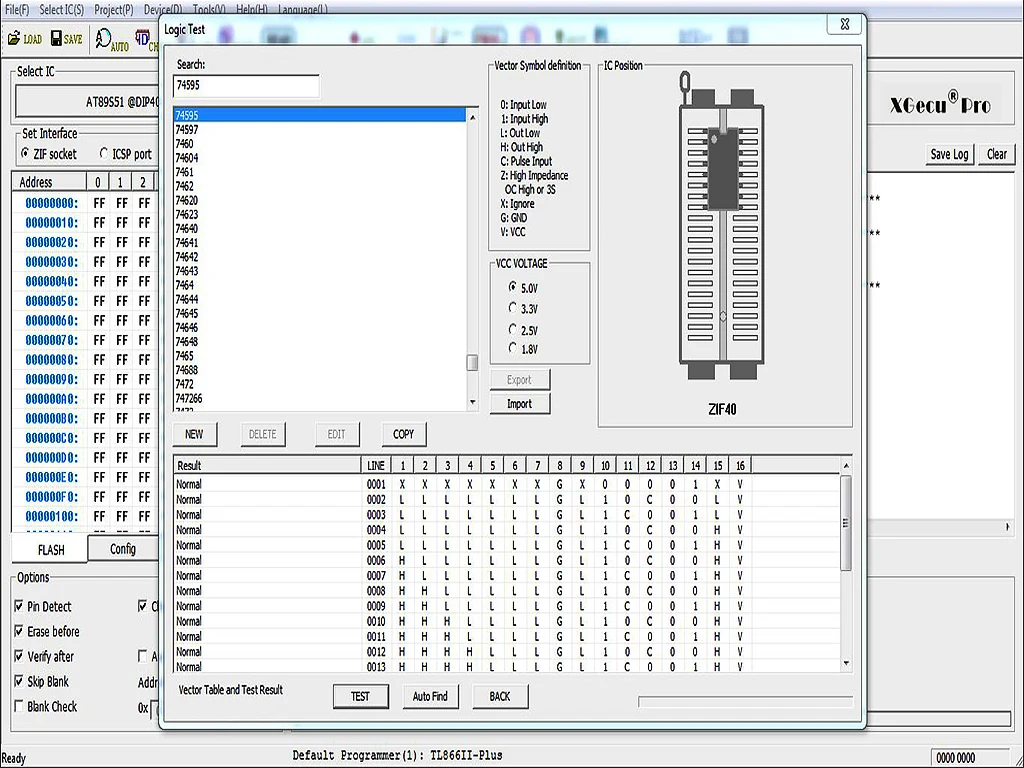Viewport: 1024px width, 768px height.
Task: Click the Import button
Action: click(520, 404)
